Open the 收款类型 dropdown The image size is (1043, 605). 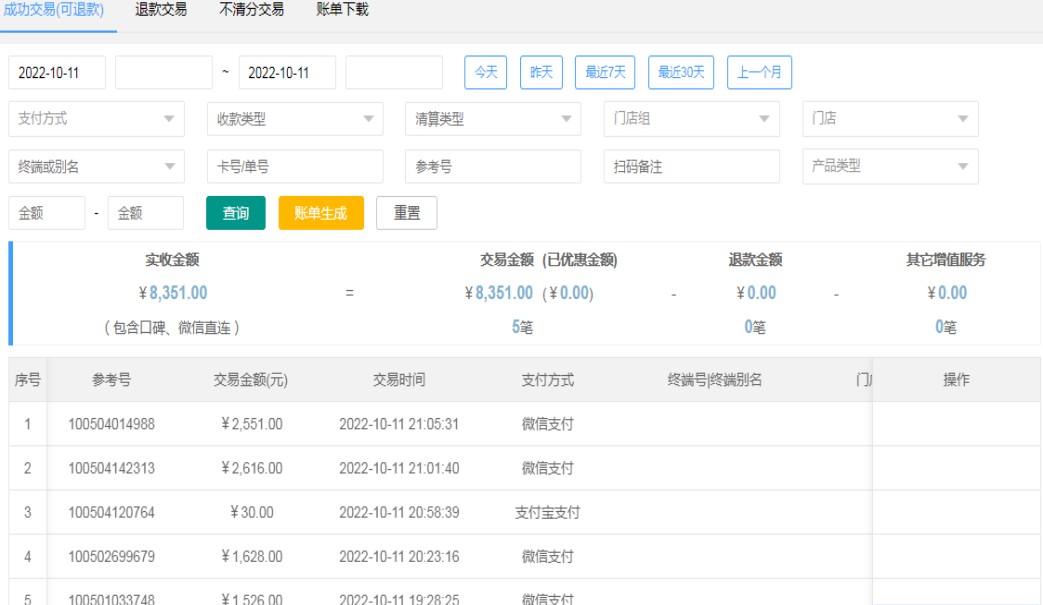294,119
